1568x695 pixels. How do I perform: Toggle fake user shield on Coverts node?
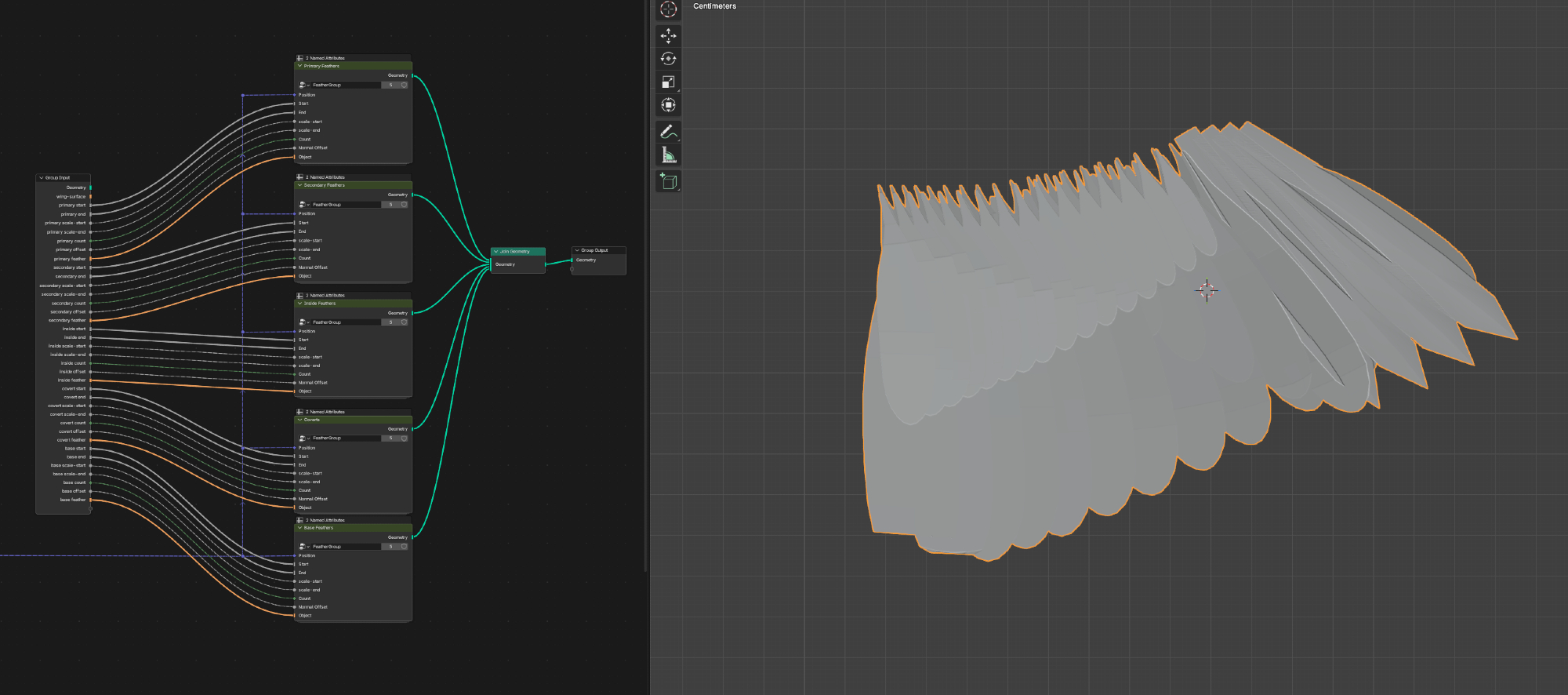pos(405,438)
